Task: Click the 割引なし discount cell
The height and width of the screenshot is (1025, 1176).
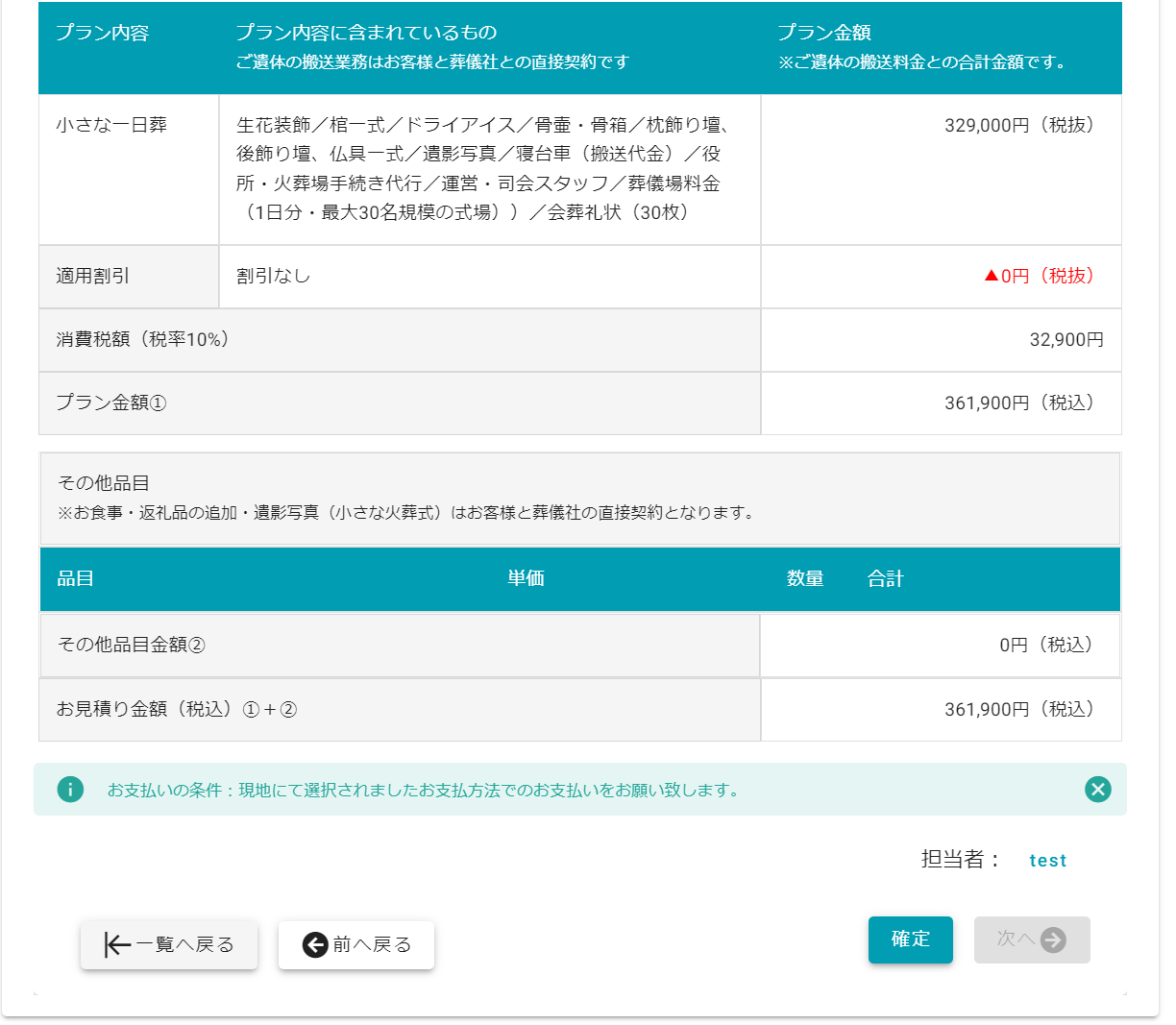Action: click(x=274, y=276)
